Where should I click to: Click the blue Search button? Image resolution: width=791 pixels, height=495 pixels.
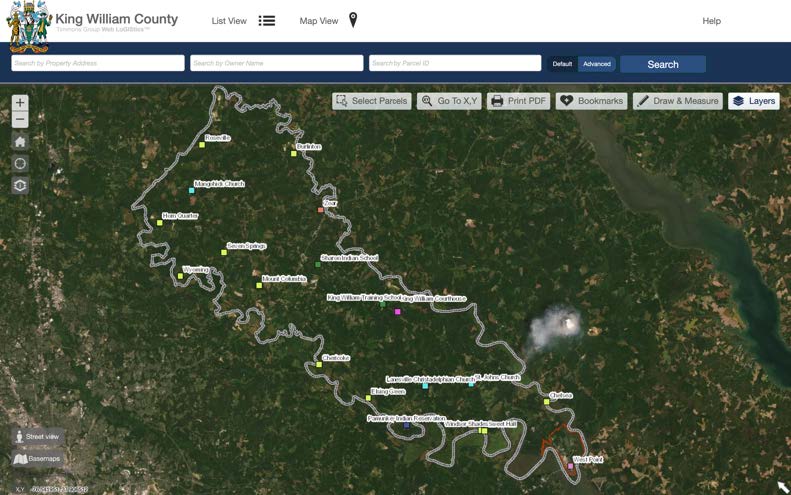[662, 64]
